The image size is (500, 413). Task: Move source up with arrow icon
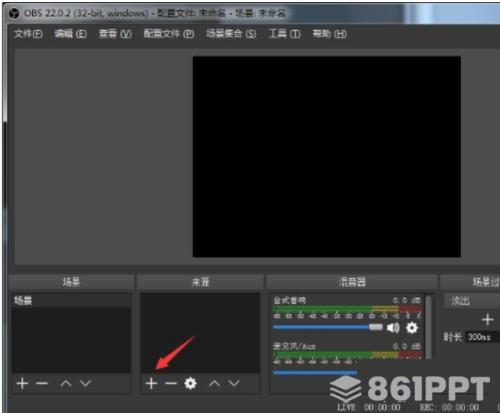214,383
